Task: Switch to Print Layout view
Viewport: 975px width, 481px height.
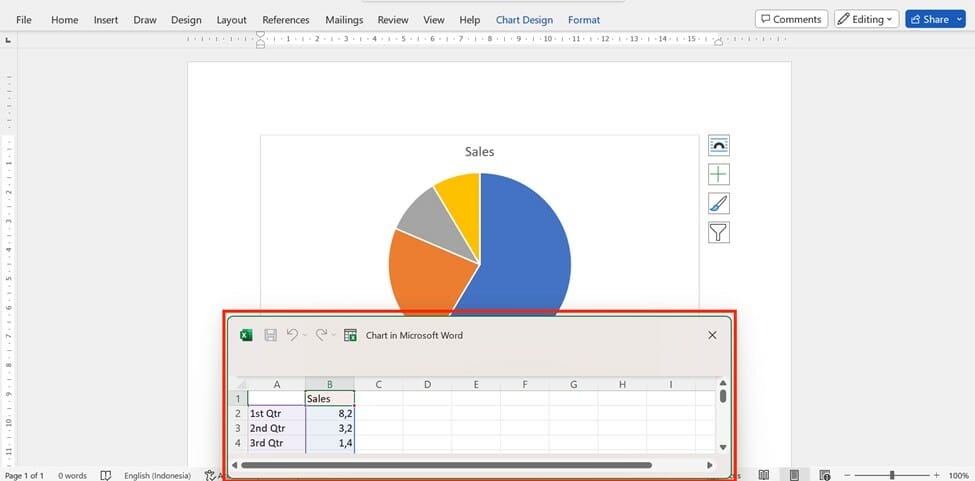Action: point(794,475)
